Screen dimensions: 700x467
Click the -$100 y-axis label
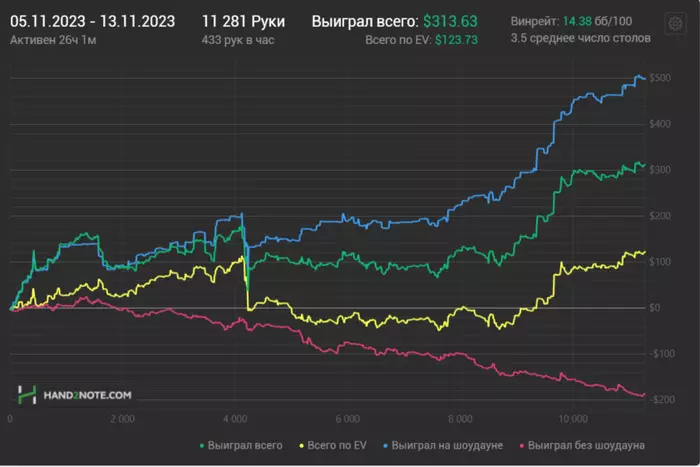coord(661,354)
